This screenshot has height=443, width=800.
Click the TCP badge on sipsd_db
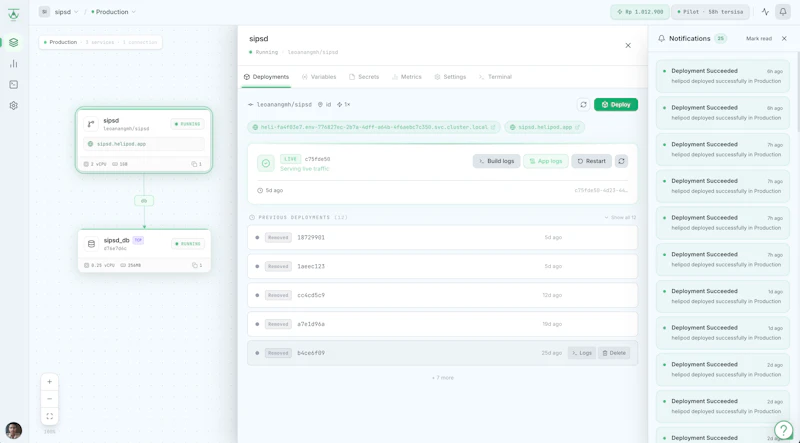pyautogui.click(x=138, y=240)
